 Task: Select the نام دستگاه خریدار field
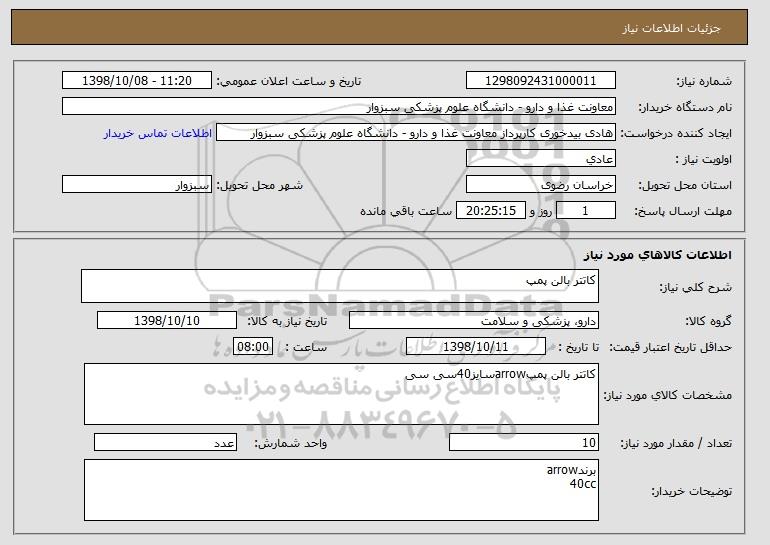pos(339,107)
